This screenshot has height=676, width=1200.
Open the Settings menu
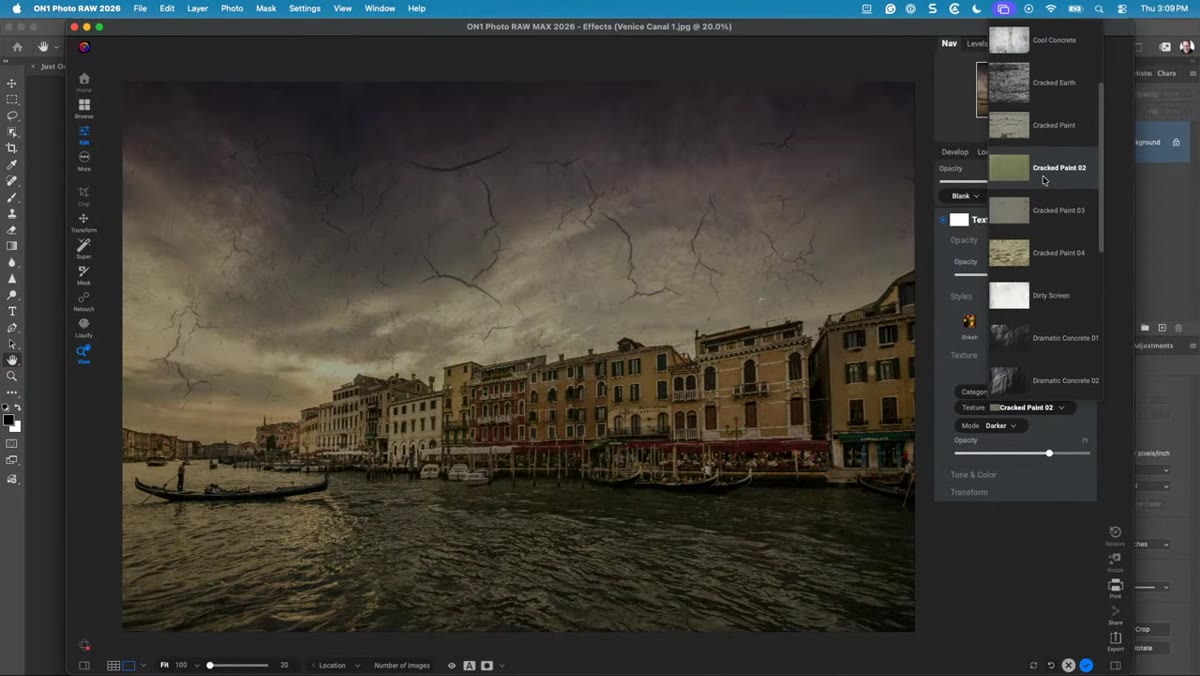(x=305, y=8)
